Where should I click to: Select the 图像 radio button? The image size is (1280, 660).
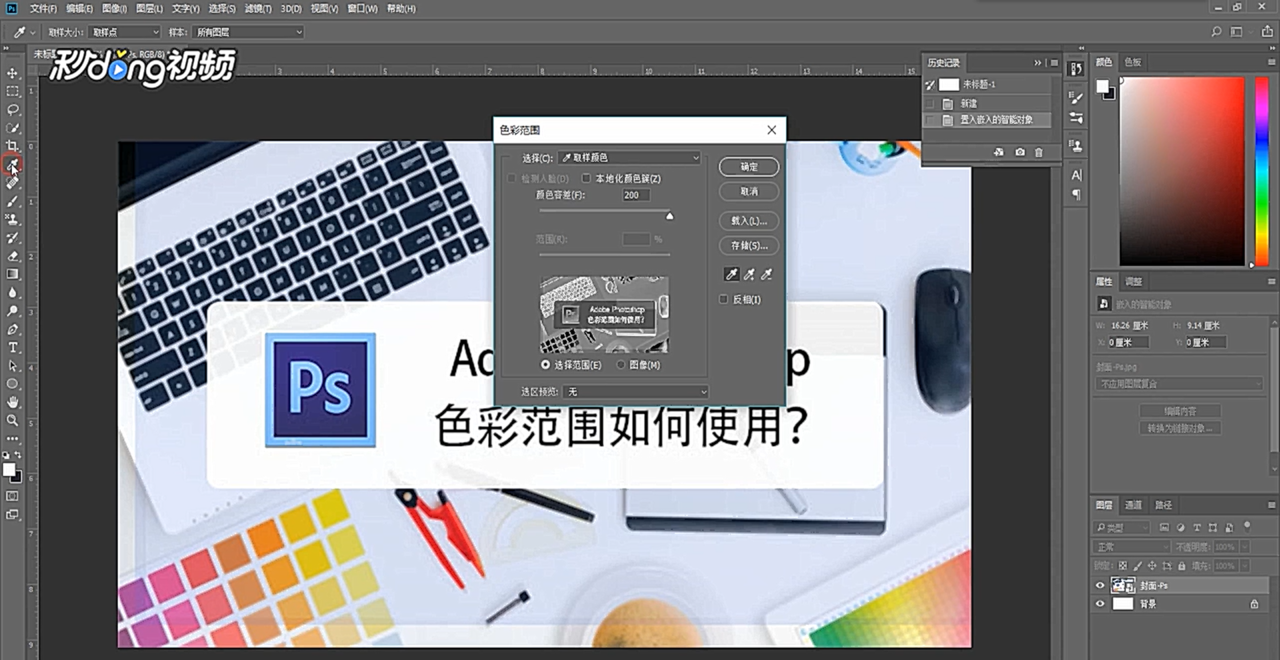(x=621, y=365)
